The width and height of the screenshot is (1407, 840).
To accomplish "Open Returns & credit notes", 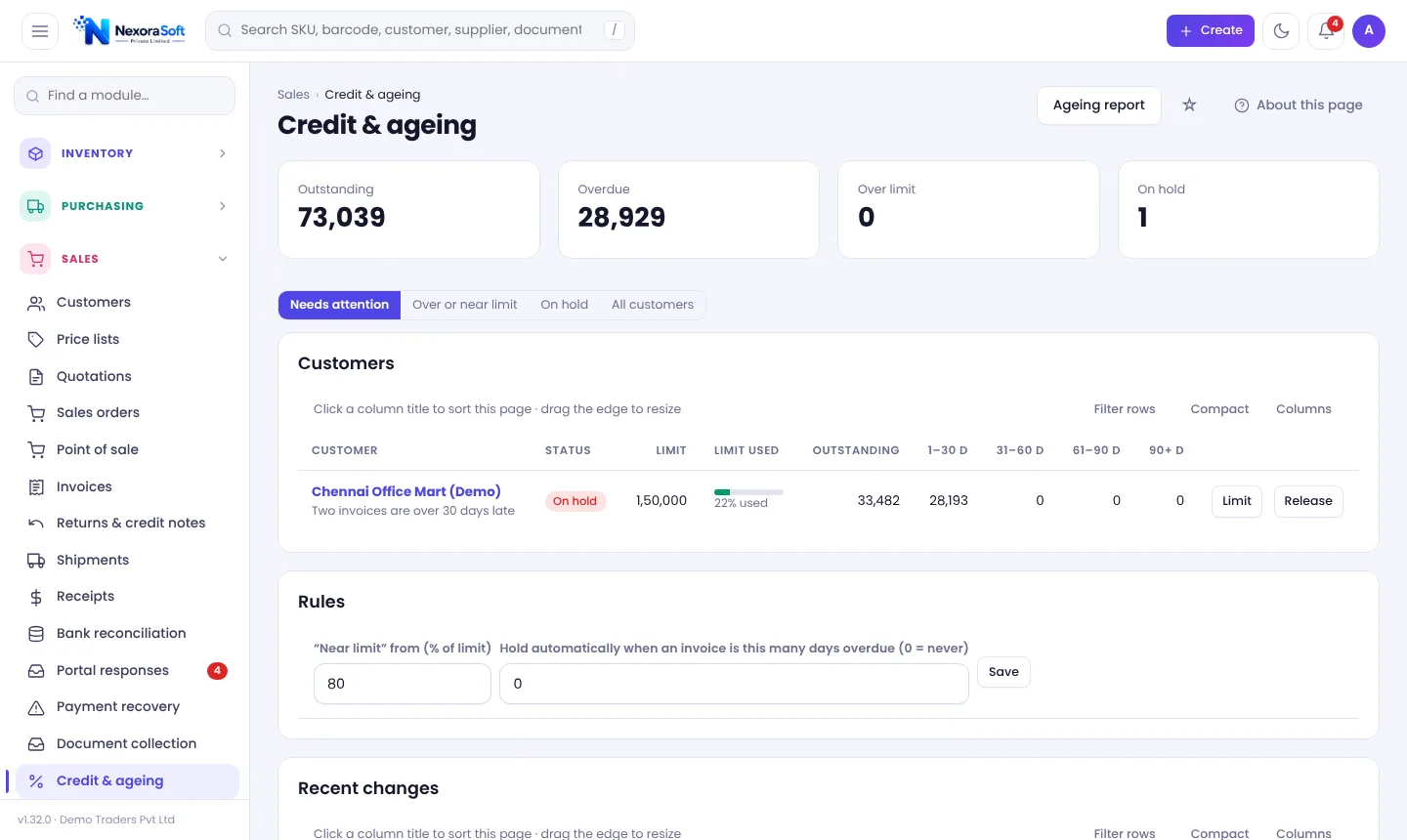I will tap(127, 524).
